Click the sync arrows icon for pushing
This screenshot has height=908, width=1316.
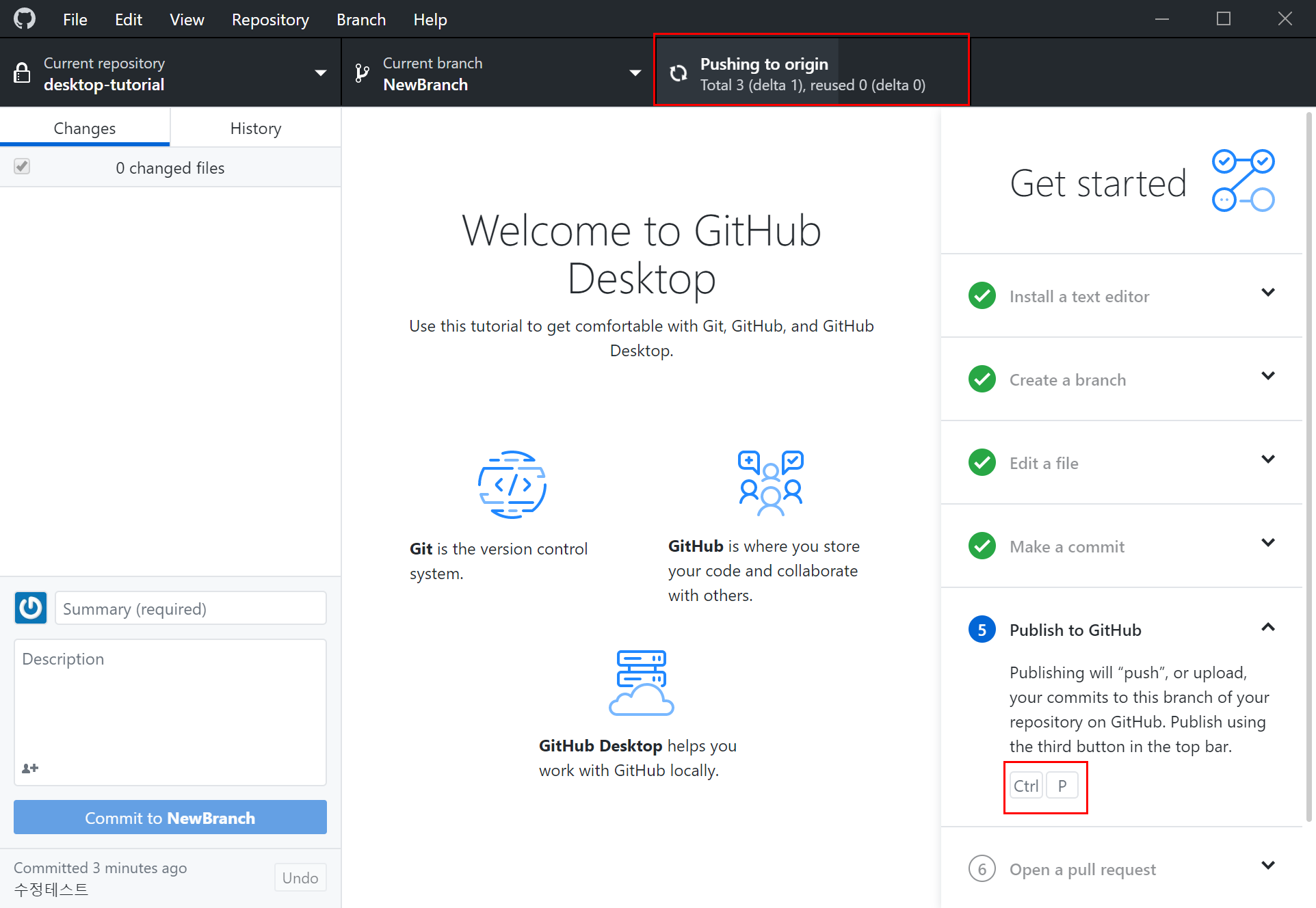tap(678, 73)
